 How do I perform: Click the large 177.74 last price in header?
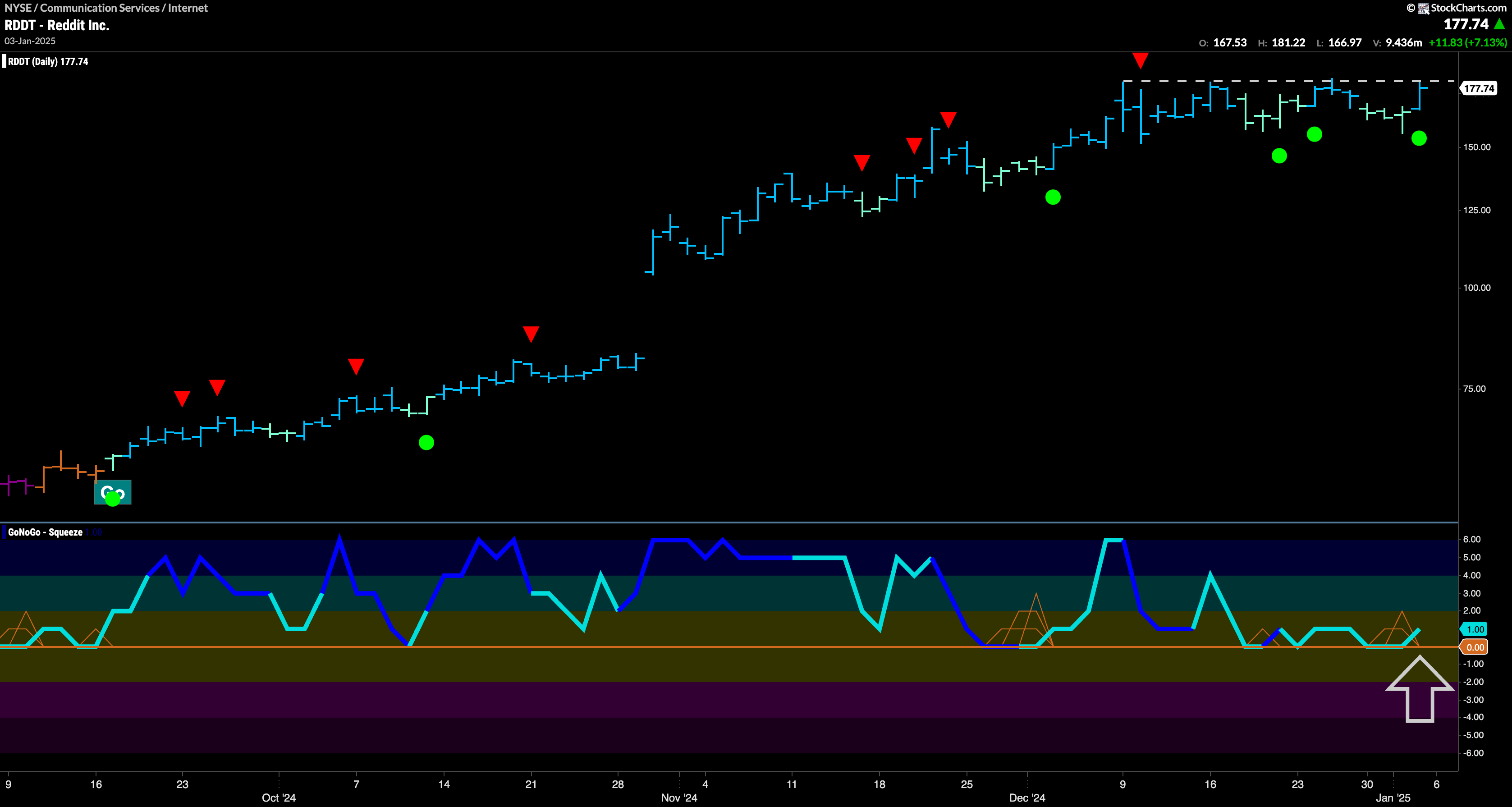[1466, 24]
